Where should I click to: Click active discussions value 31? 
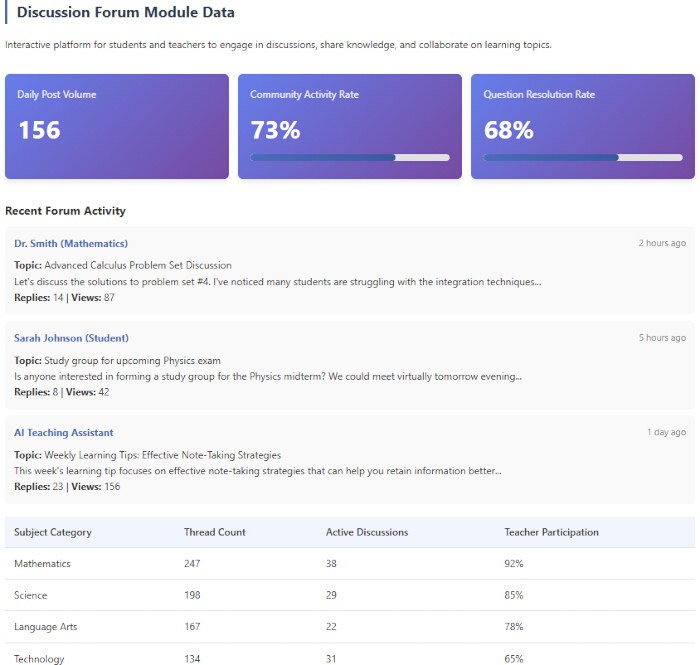tap(331, 659)
